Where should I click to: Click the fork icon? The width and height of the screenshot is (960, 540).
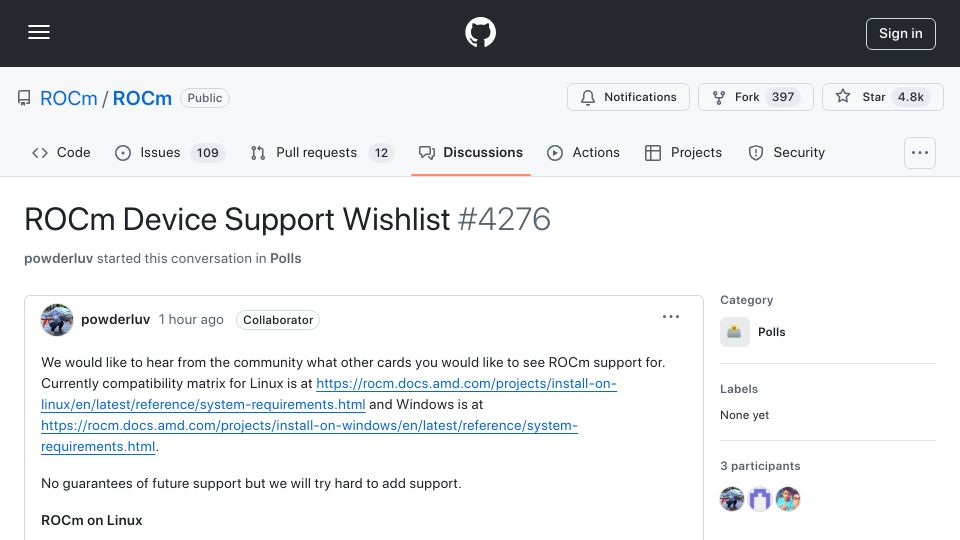(719, 97)
